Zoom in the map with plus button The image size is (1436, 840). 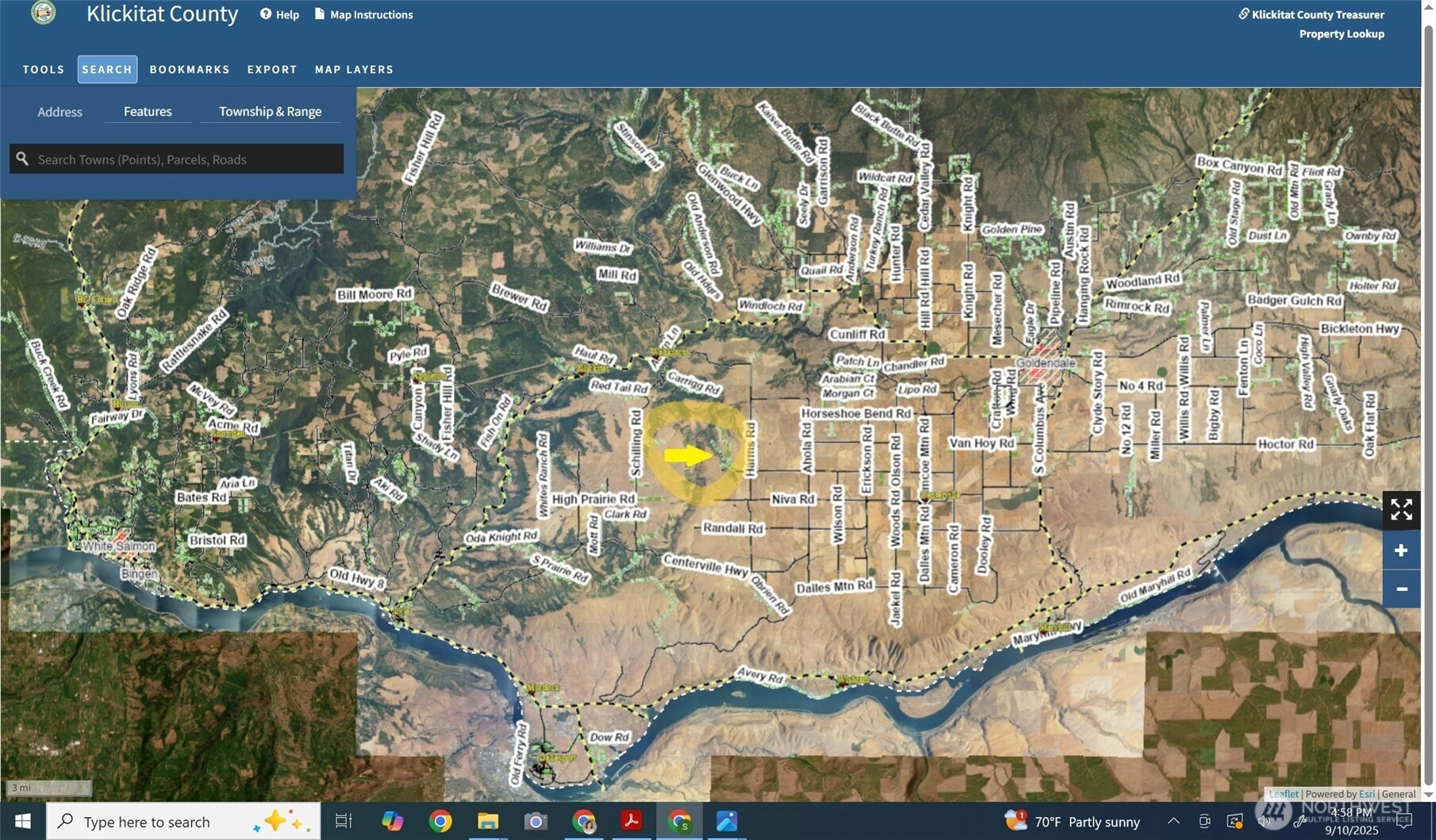(1401, 550)
